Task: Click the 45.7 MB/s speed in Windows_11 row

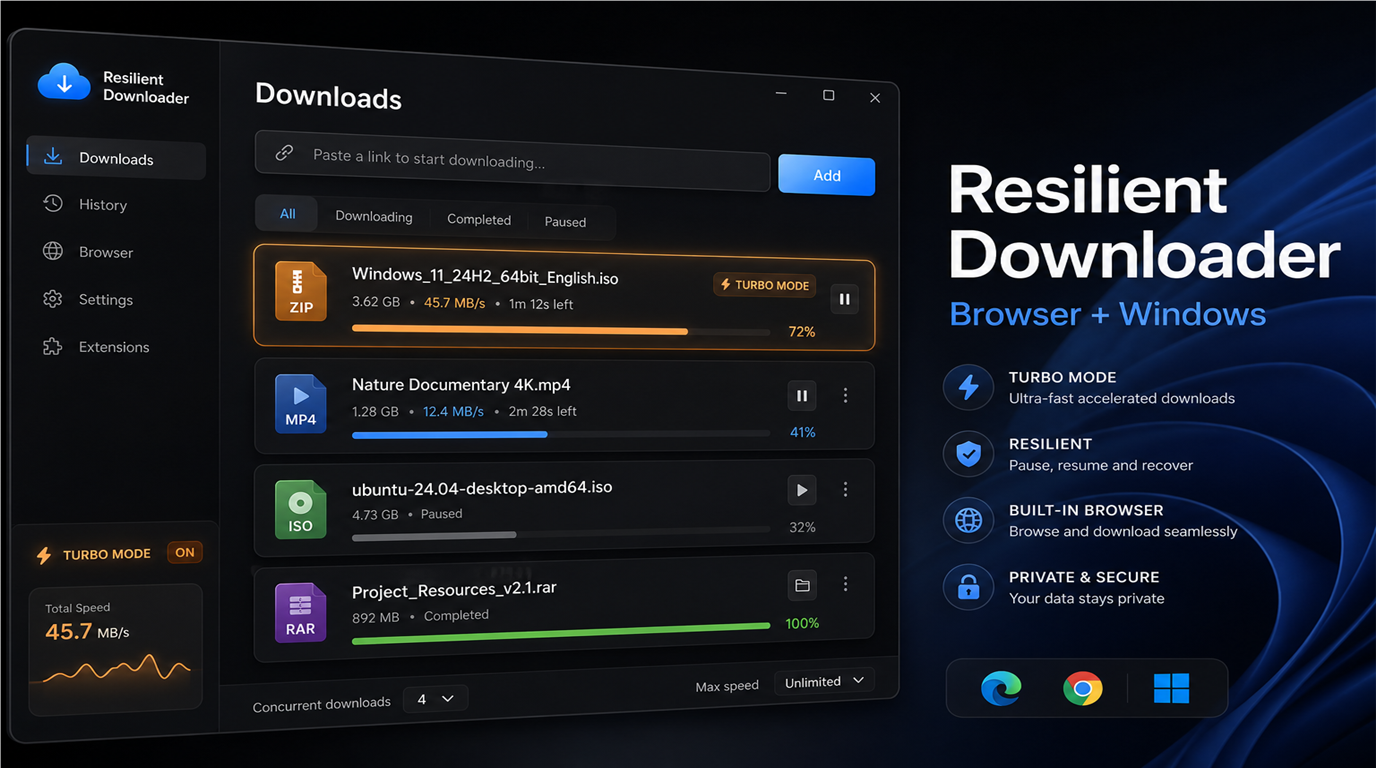Action: pyautogui.click(x=454, y=302)
